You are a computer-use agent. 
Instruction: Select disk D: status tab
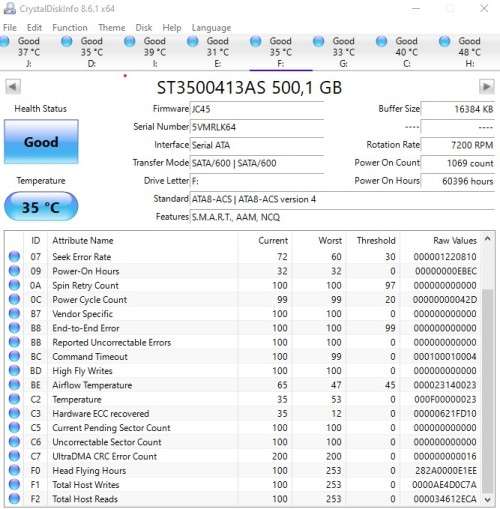point(91,52)
